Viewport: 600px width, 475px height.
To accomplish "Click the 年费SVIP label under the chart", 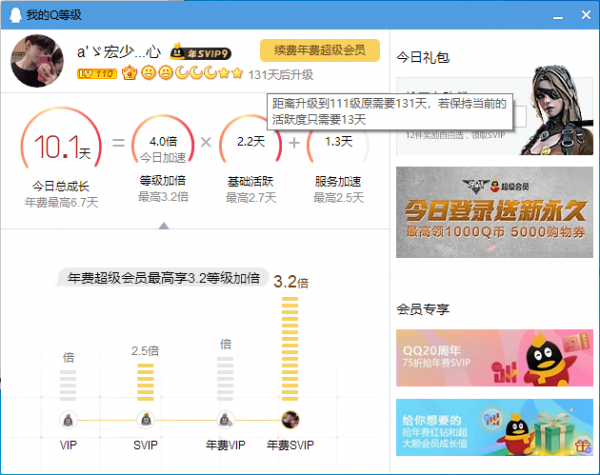I will click(x=290, y=445).
